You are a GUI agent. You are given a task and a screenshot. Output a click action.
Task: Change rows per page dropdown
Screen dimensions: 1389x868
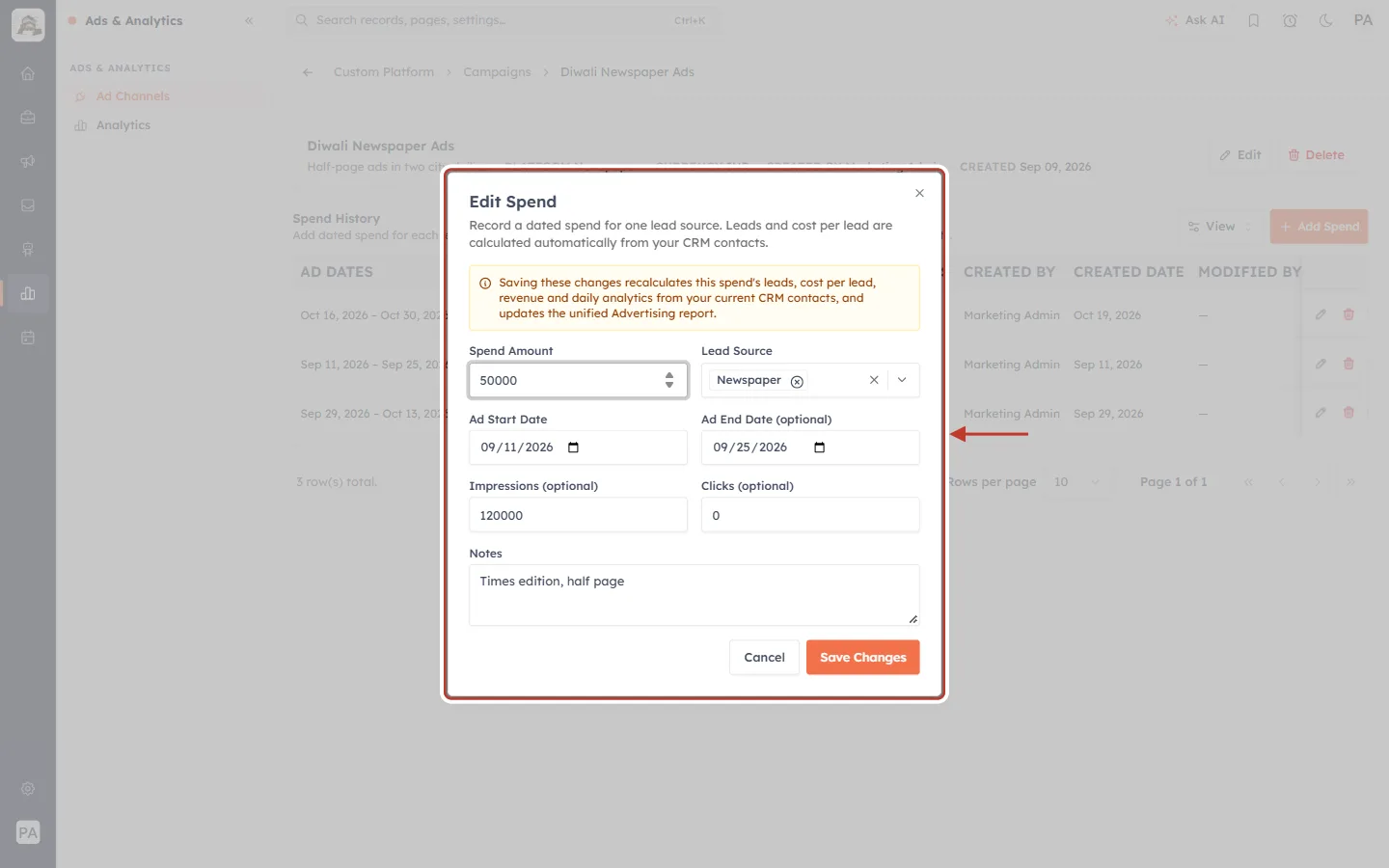1076,482
